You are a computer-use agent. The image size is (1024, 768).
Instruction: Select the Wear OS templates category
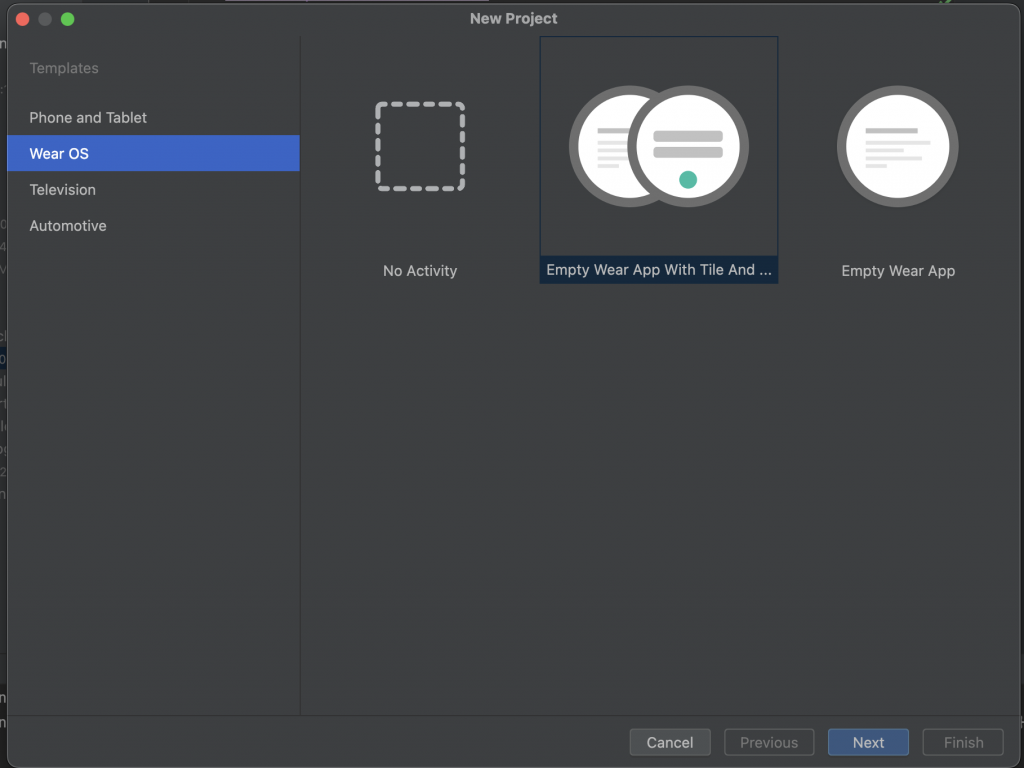153,153
